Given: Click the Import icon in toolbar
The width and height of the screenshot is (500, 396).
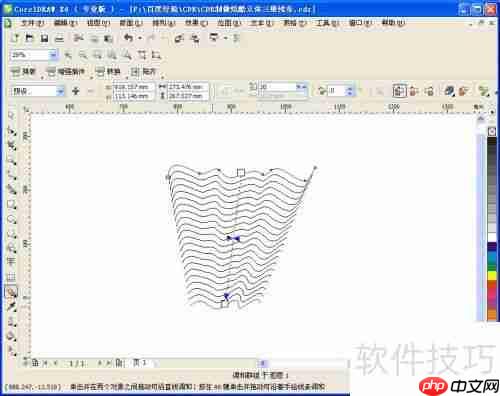Looking at the screenshot, I should (179, 39).
